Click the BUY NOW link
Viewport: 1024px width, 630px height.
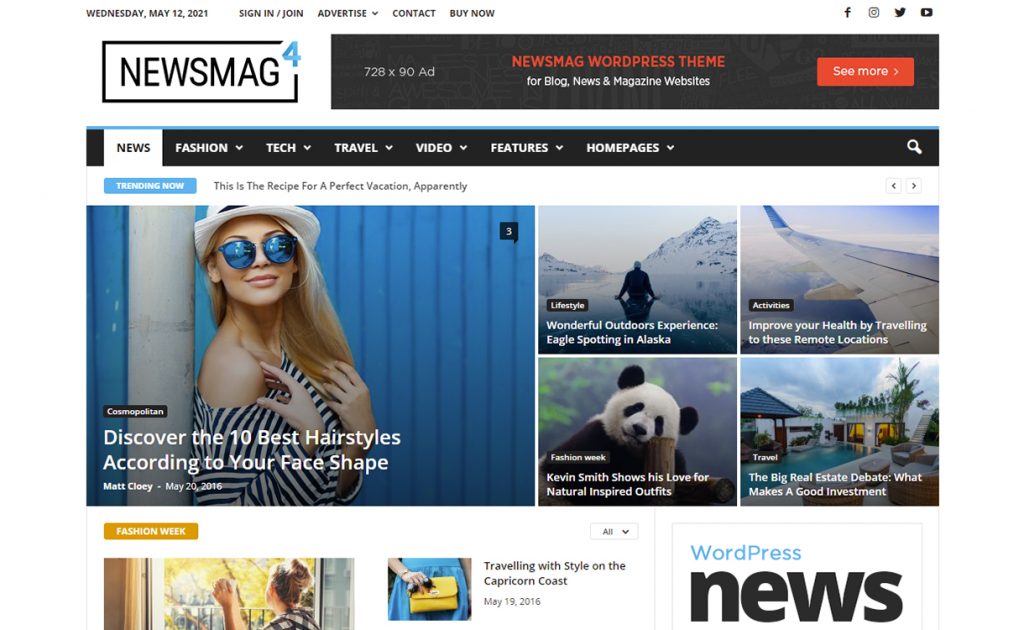(471, 13)
